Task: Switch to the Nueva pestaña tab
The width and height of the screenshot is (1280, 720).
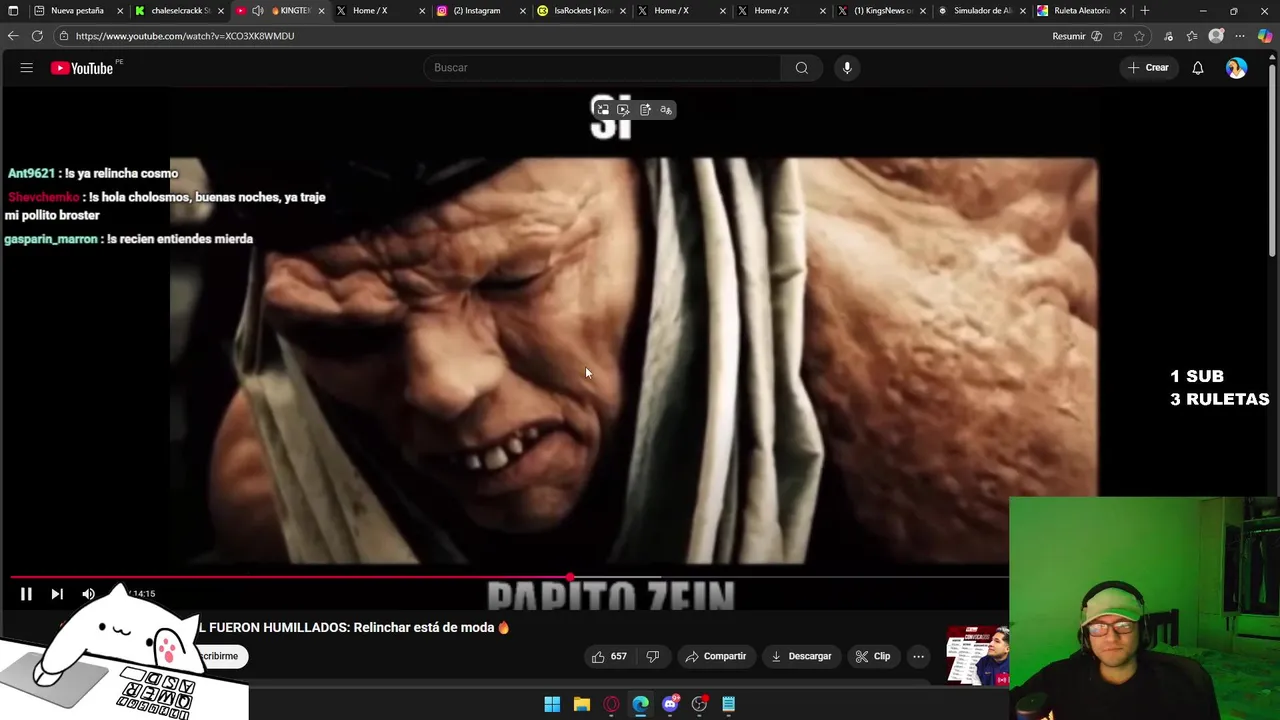Action: (77, 11)
